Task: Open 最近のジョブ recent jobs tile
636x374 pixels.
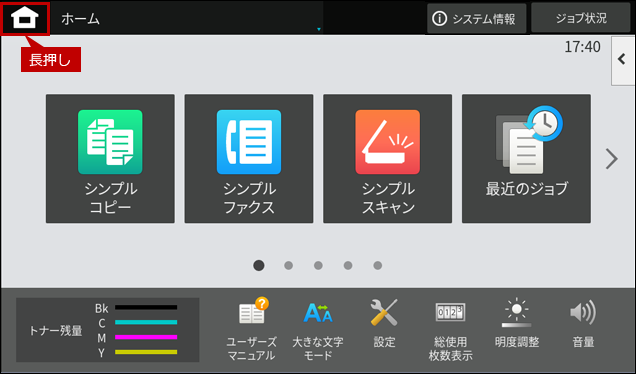Action: tap(526, 159)
